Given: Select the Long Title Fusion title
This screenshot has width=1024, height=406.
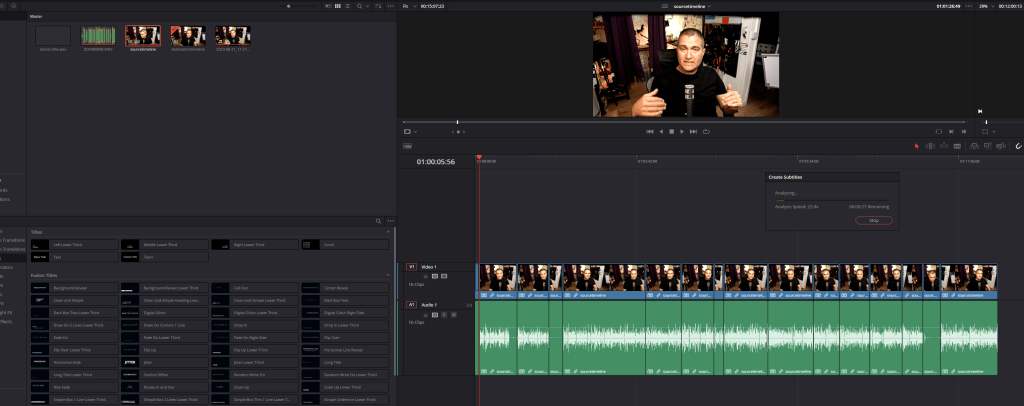Looking at the screenshot, I should coord(345,362).
